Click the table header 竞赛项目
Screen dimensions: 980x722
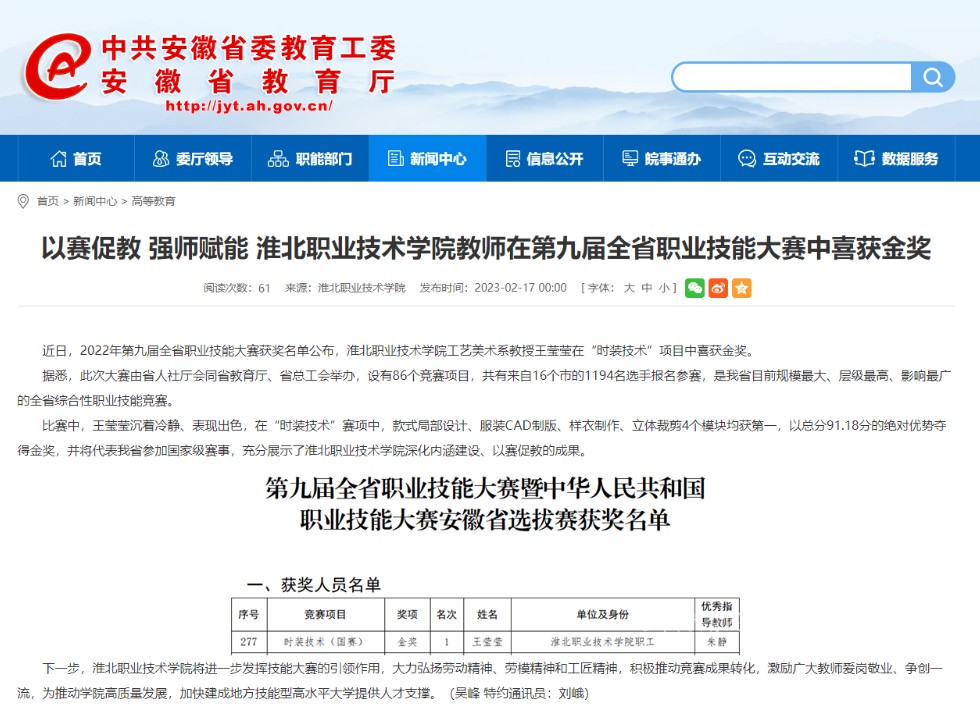[x=324, y=615]
